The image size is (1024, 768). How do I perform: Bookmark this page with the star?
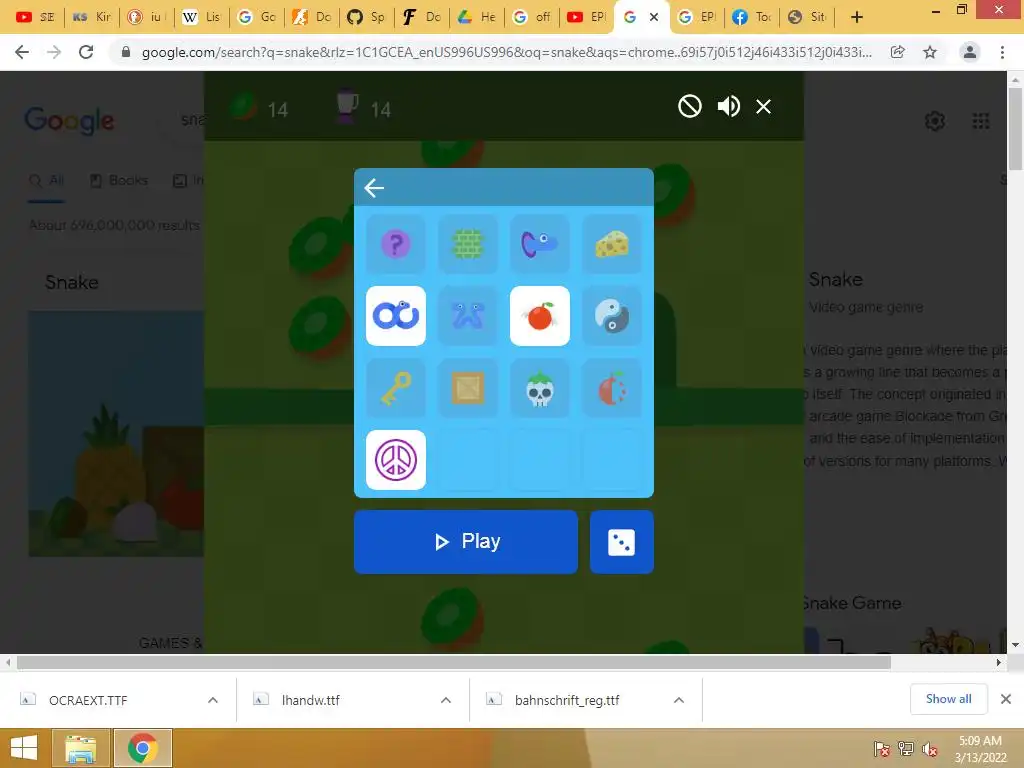point(930,52)
